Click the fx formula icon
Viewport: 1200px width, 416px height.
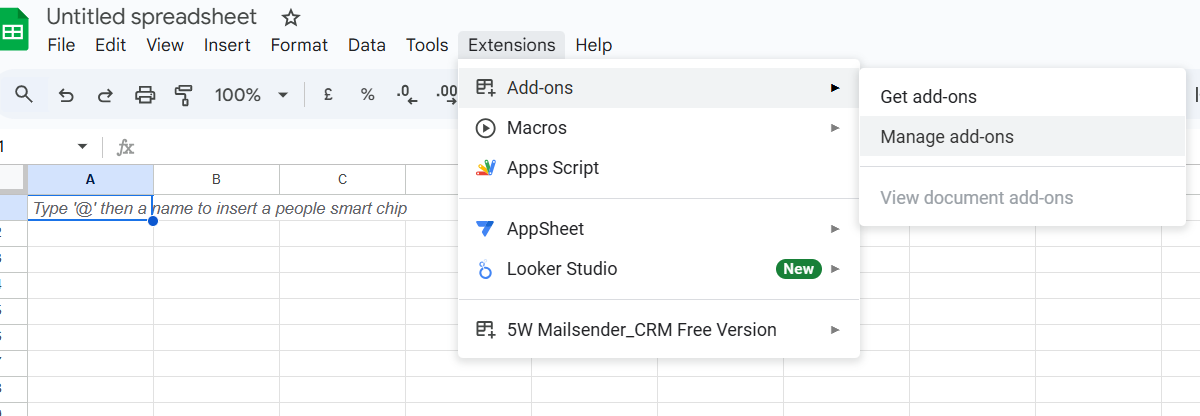tap(125, 147)
